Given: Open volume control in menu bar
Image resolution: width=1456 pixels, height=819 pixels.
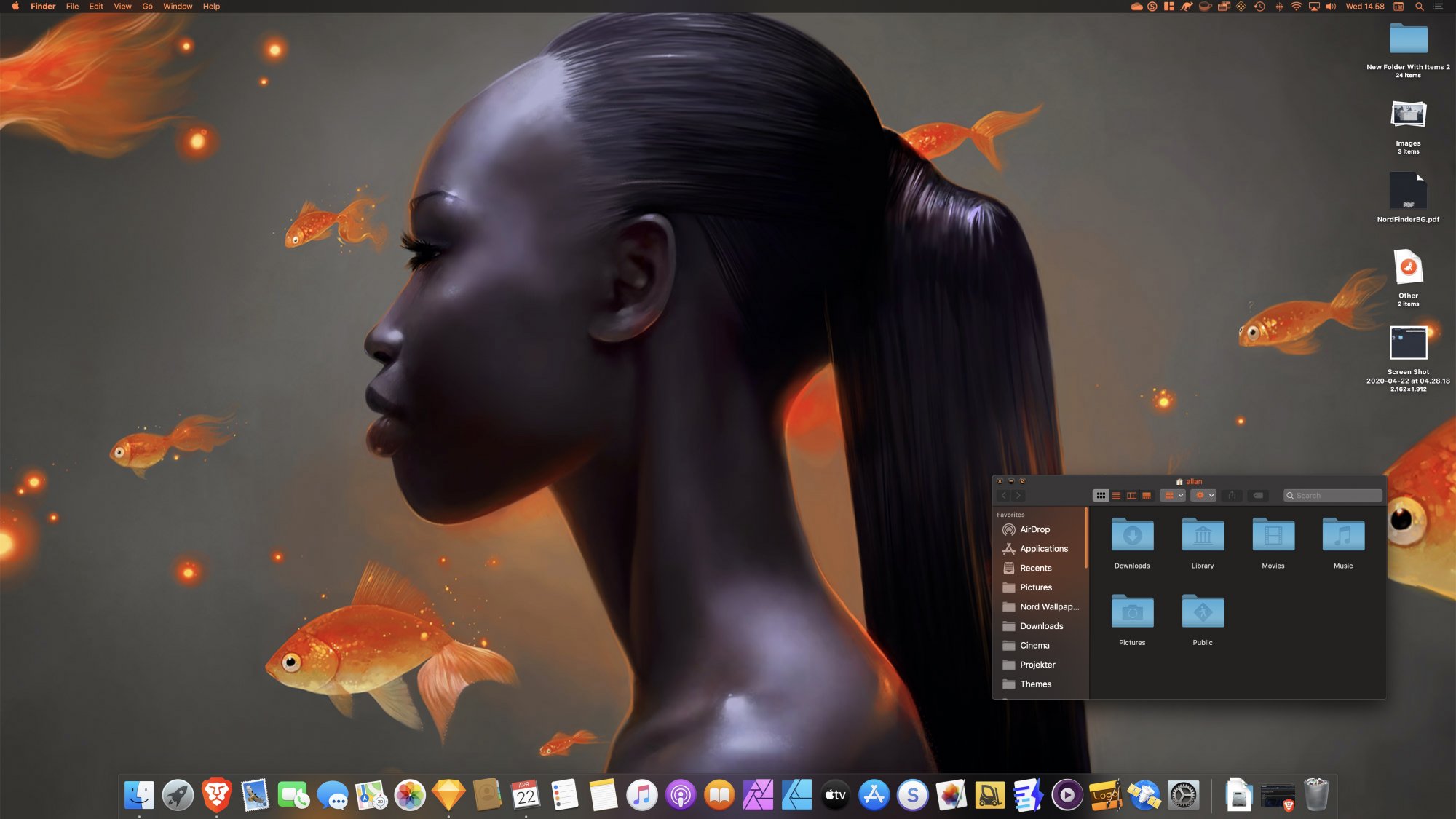Looking at the screenshot, I should point(1331,7).
